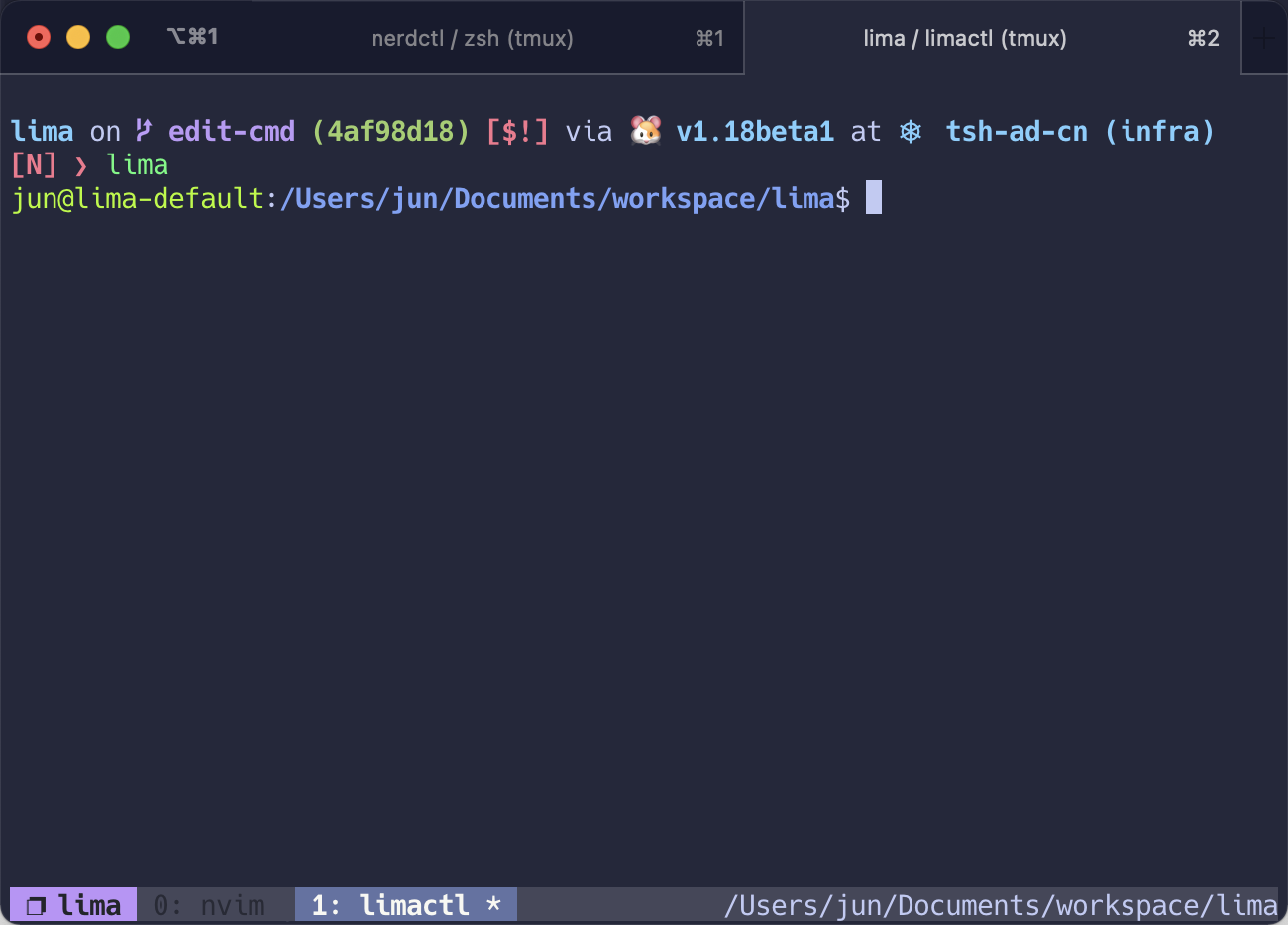Image resolution: width=1288 pixels, height=925 pixels.
Task: Click the edit-cmd branch name
Action: tap(232, 131)
